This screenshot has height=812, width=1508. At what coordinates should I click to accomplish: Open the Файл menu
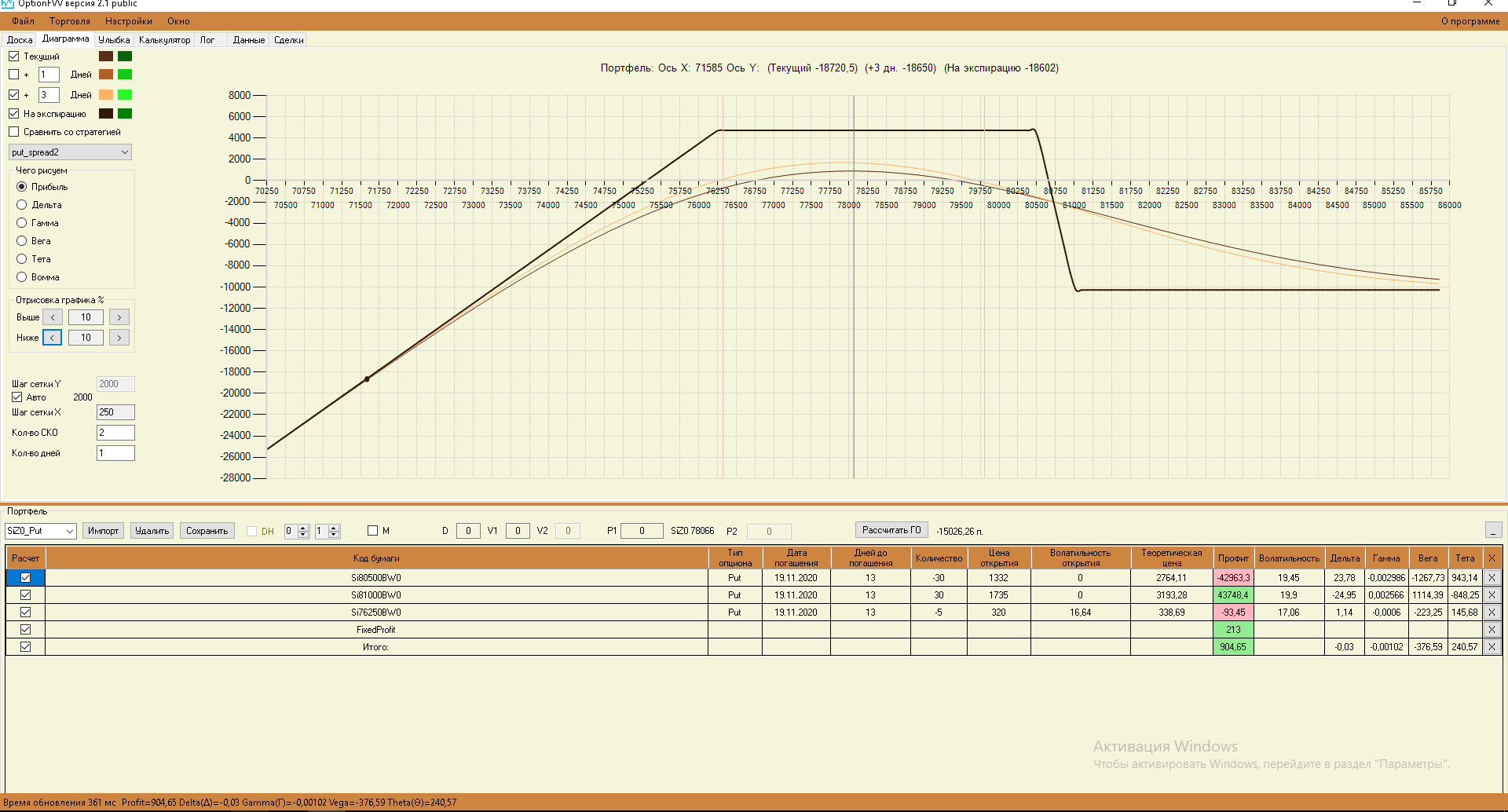(x=23, y=21)
